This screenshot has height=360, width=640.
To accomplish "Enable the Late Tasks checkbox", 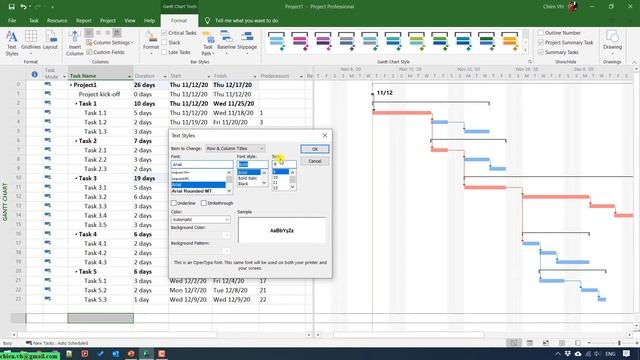I will tap(164, 52).
